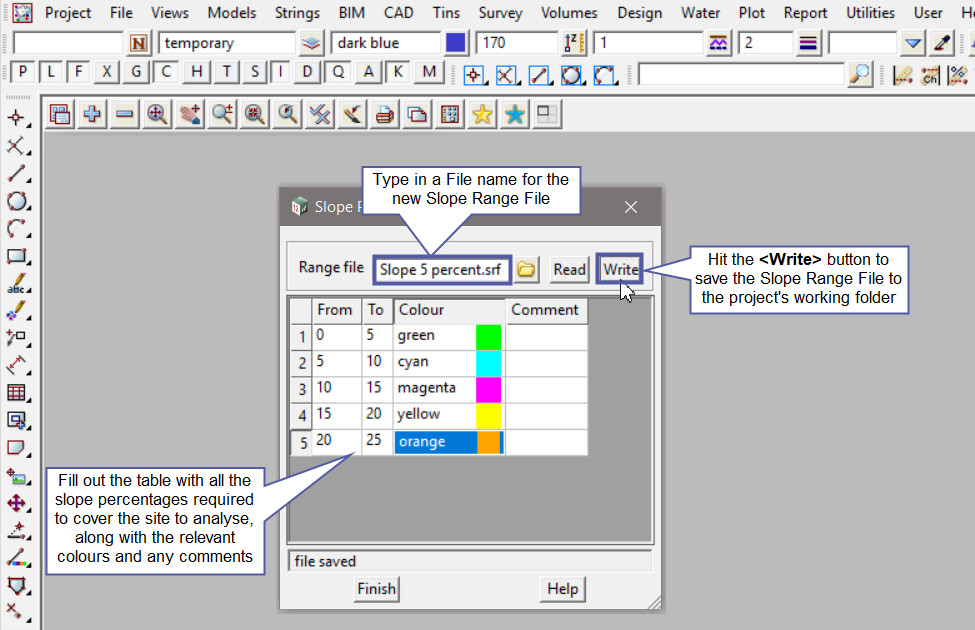This screenshot has width=975, height=630.
Task: Click the blue star icon in view toolbar
Action: coord(514,114)
